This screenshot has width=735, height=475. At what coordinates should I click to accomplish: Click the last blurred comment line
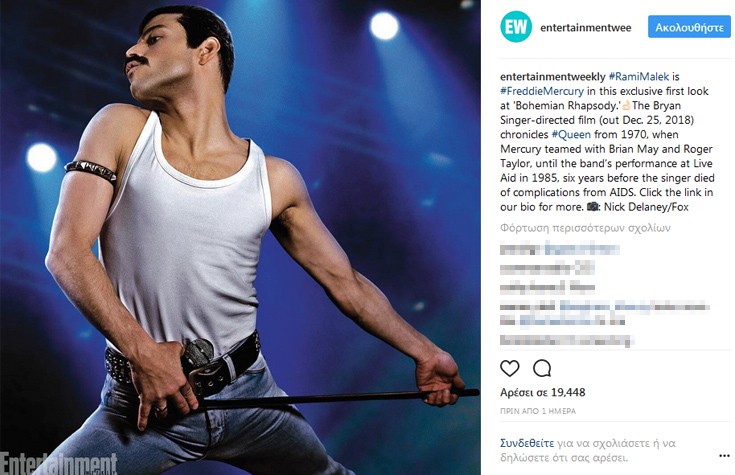pyautogui.click(x=567, y=340)
